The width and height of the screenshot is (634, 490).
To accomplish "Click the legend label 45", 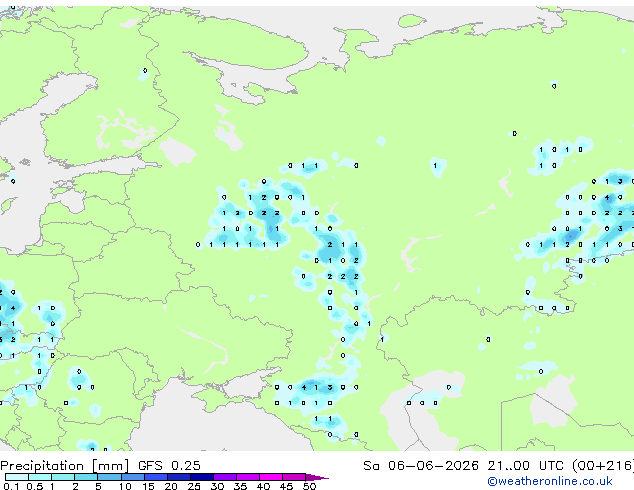I will pos(286,486).
